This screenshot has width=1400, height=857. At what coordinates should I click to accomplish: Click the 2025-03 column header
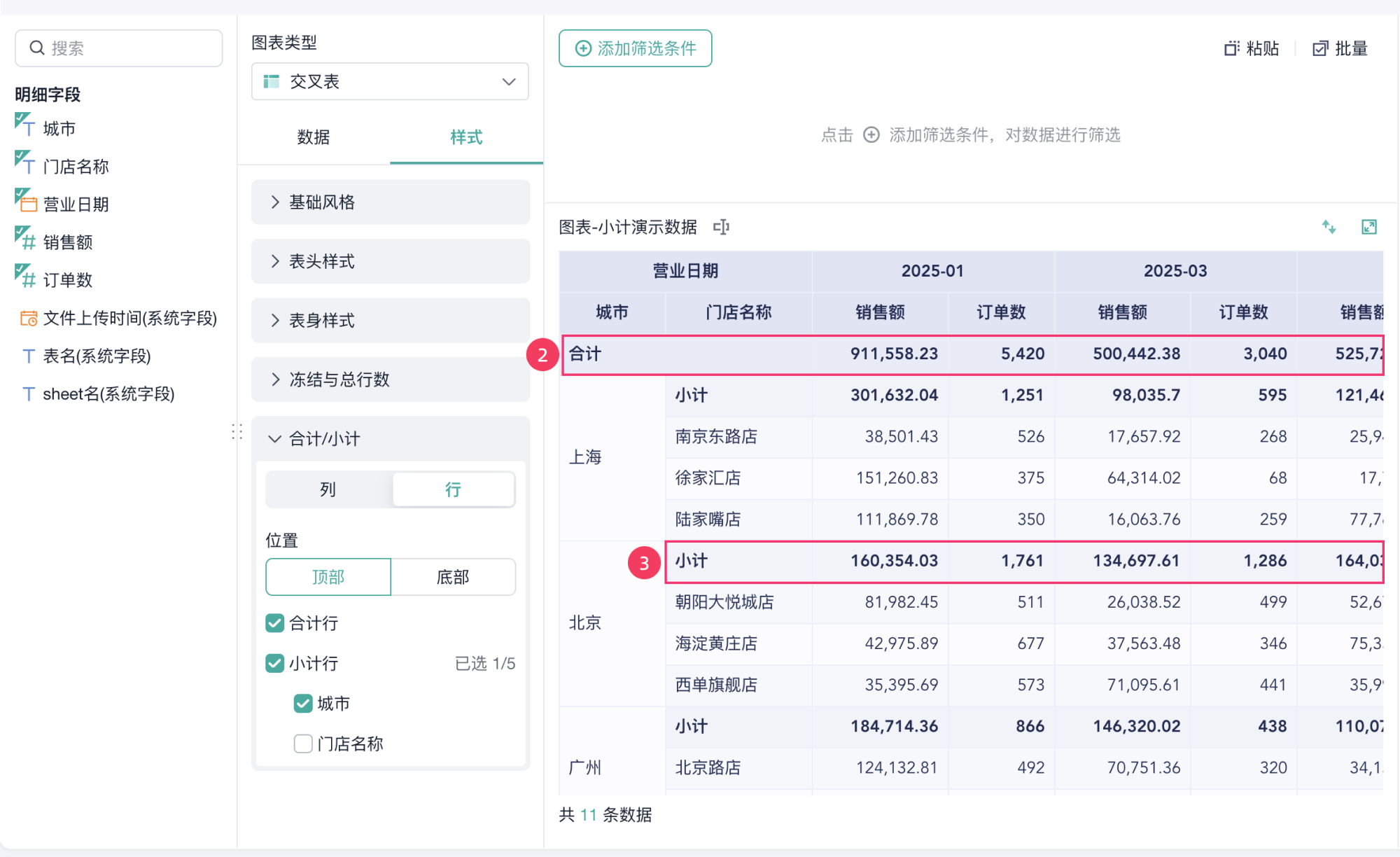(1175, 271)
